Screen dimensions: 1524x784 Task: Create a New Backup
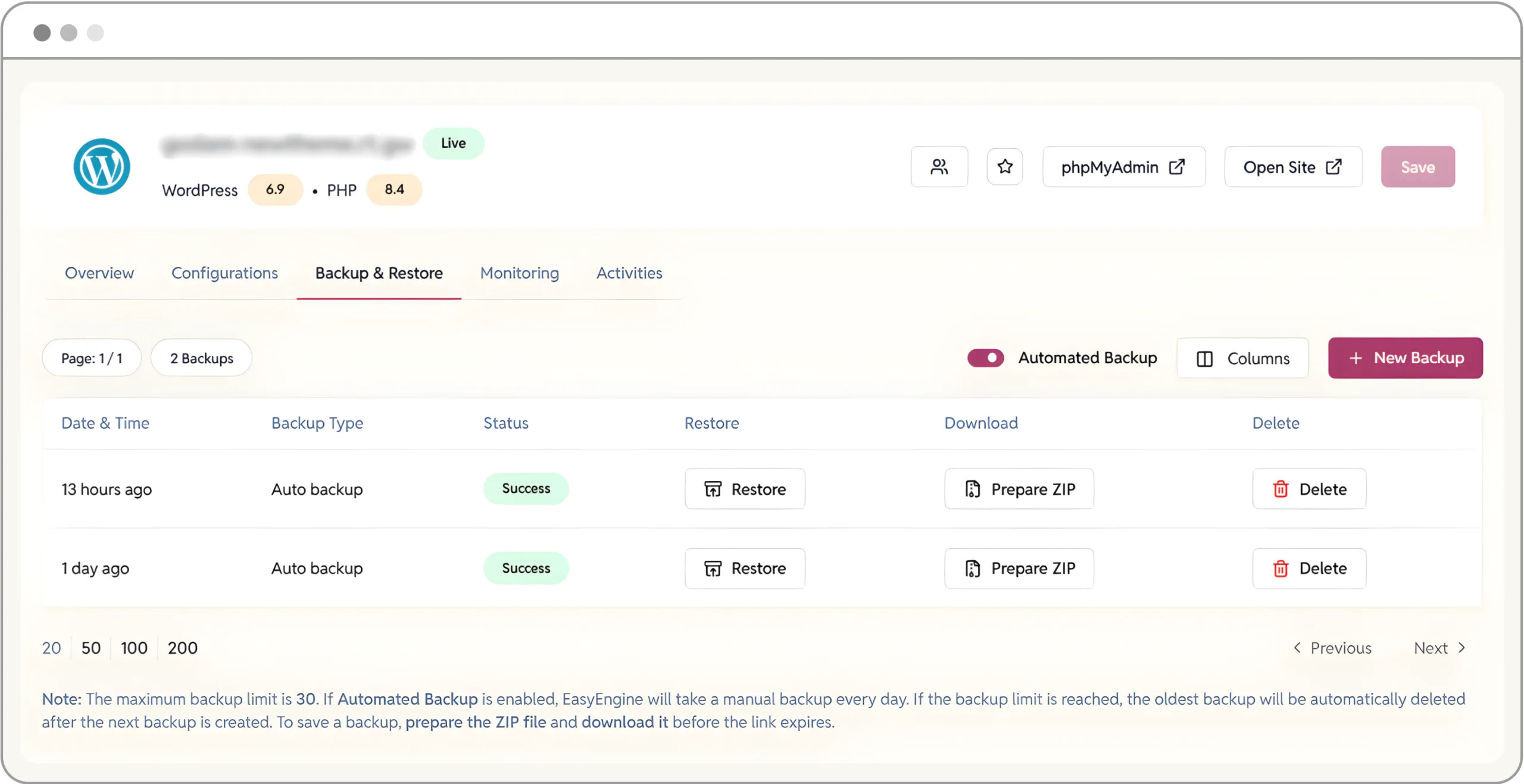pos(1406,358)
